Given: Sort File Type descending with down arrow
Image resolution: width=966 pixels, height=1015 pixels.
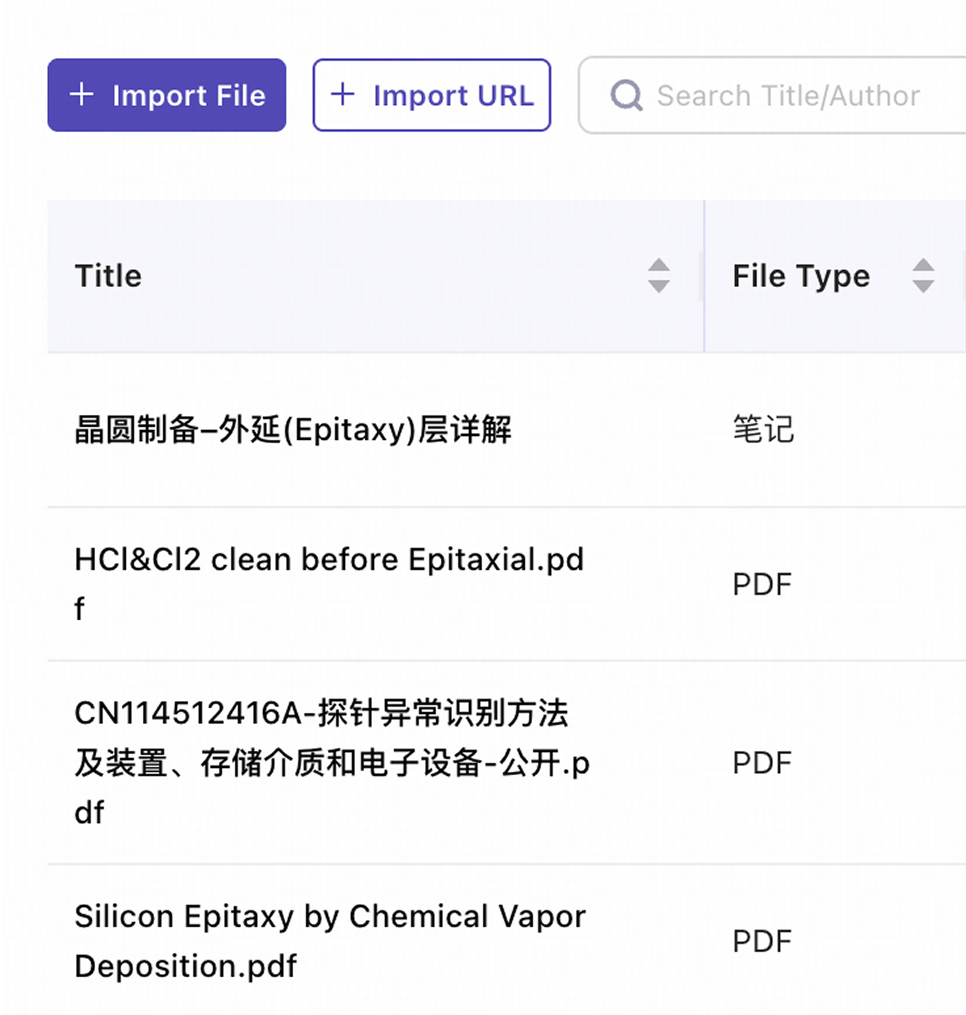Looking at the screenshot, I should click(x=923, y=286).
